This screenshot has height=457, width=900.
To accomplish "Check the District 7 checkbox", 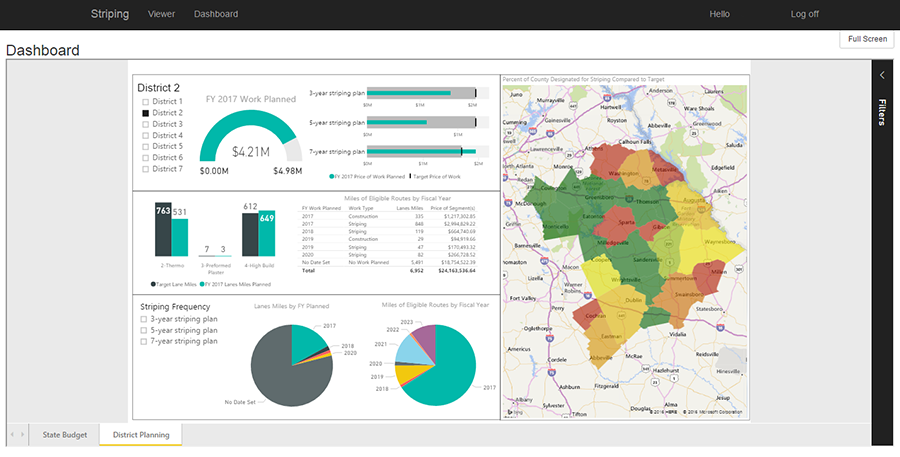I will [x=145, y=169].
